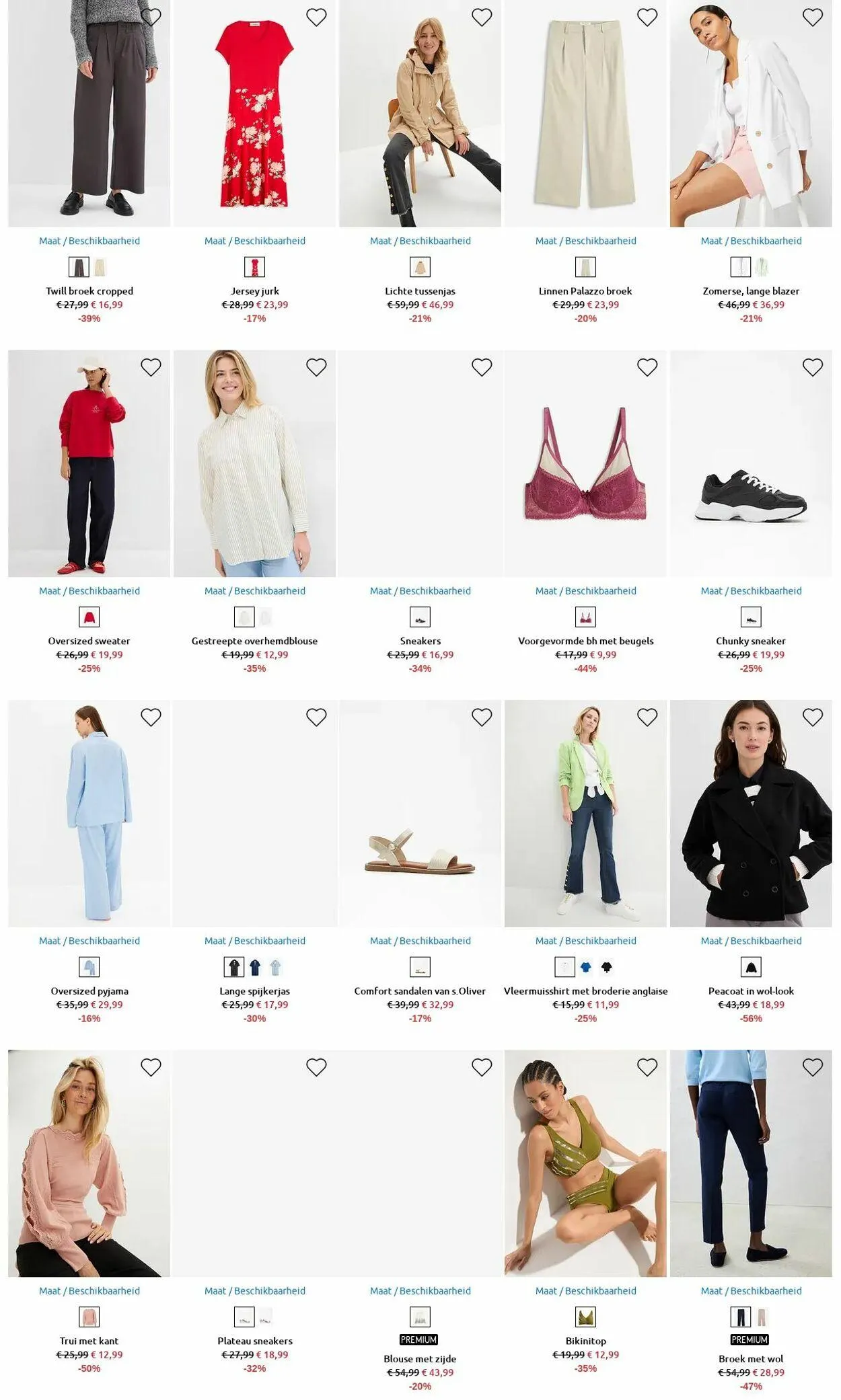Open Comfort sandalen van s.Oliver title
Viewport: 841px width, 1400px height.
click(420, 991)
